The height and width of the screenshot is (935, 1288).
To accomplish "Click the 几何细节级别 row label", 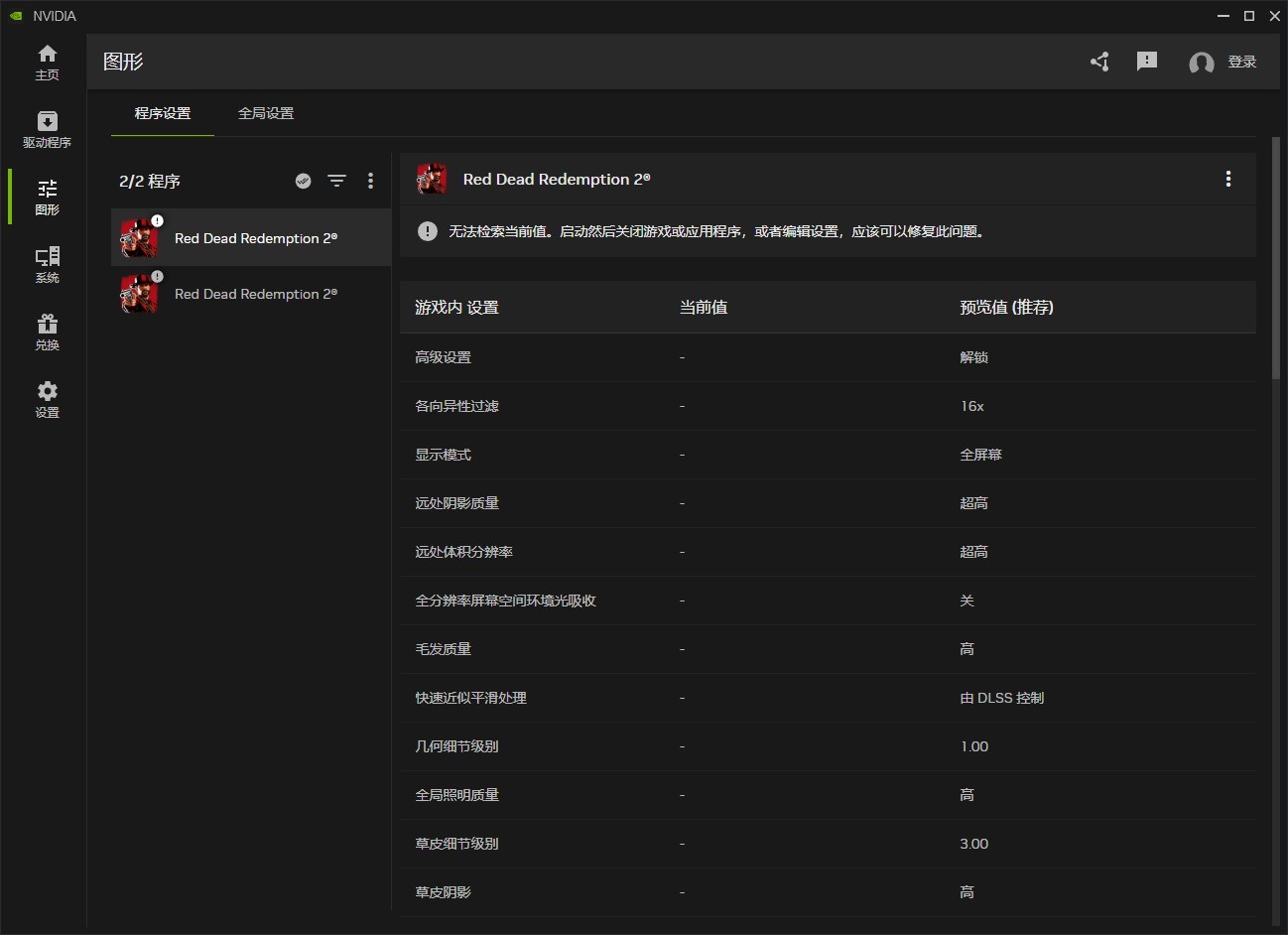I will click(x=456, y=746).
